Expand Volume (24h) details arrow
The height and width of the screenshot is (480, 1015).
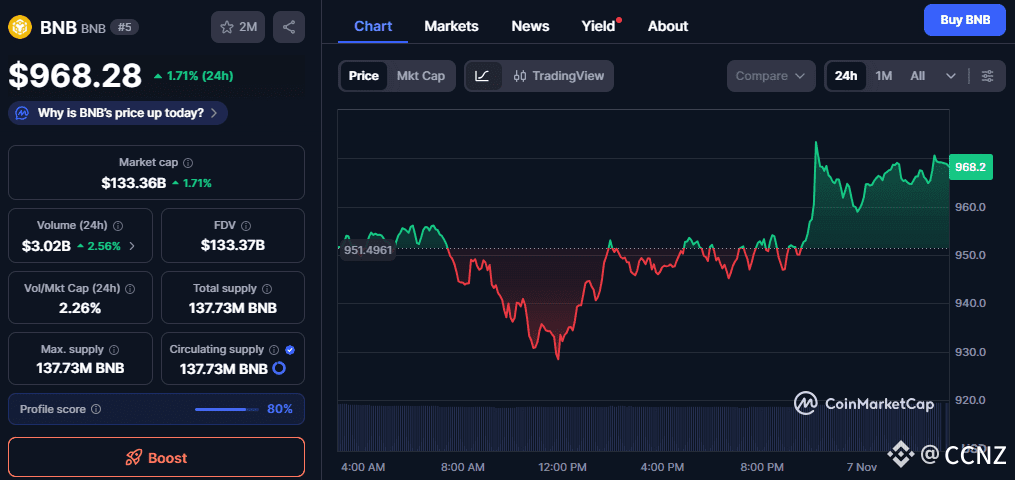point(132,246)
